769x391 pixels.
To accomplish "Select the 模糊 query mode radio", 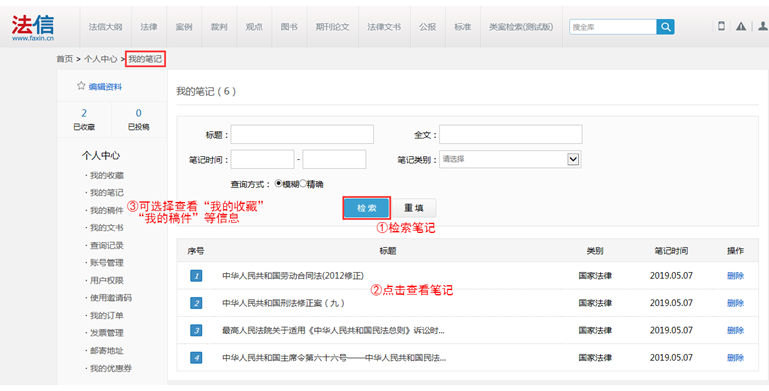I will [x=279, y=184].
